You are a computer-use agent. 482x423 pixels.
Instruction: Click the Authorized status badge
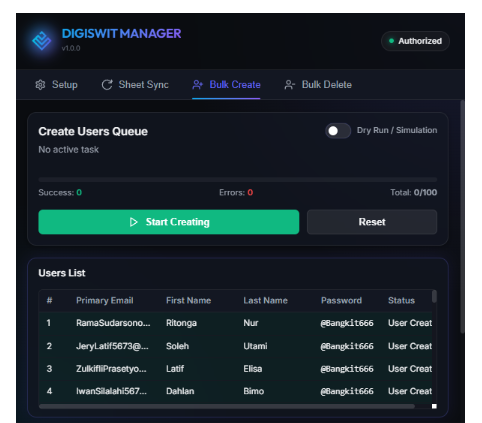pos(415,41)
